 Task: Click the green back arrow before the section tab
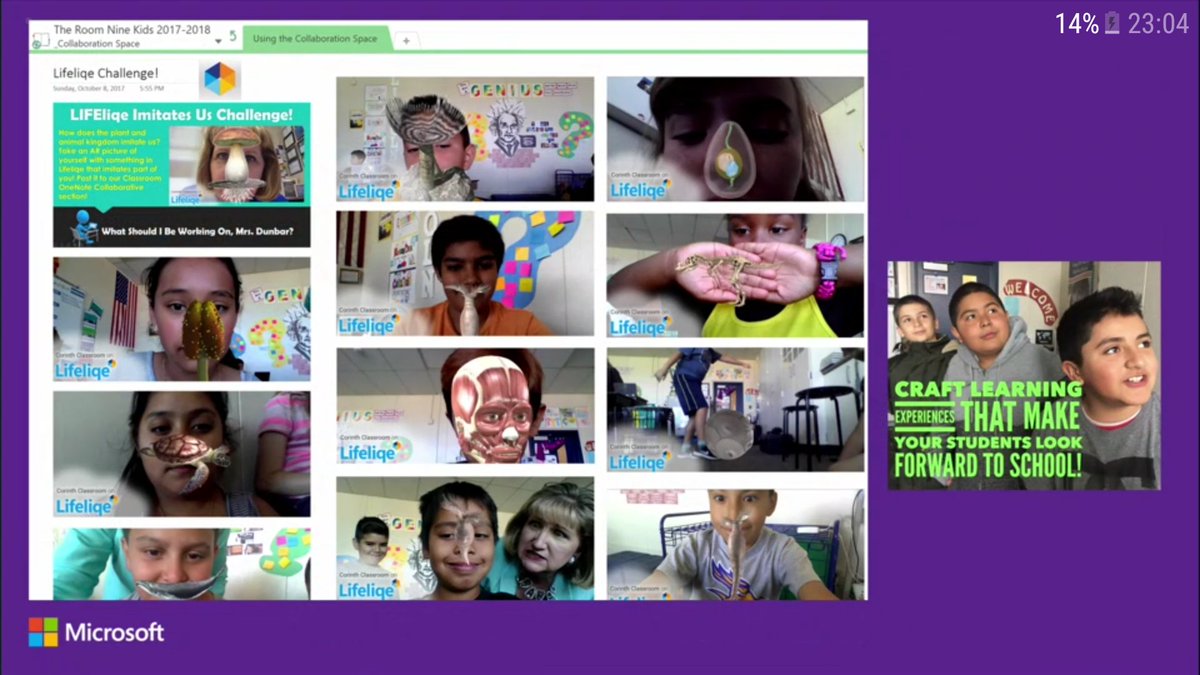click(x=233, y=36)
